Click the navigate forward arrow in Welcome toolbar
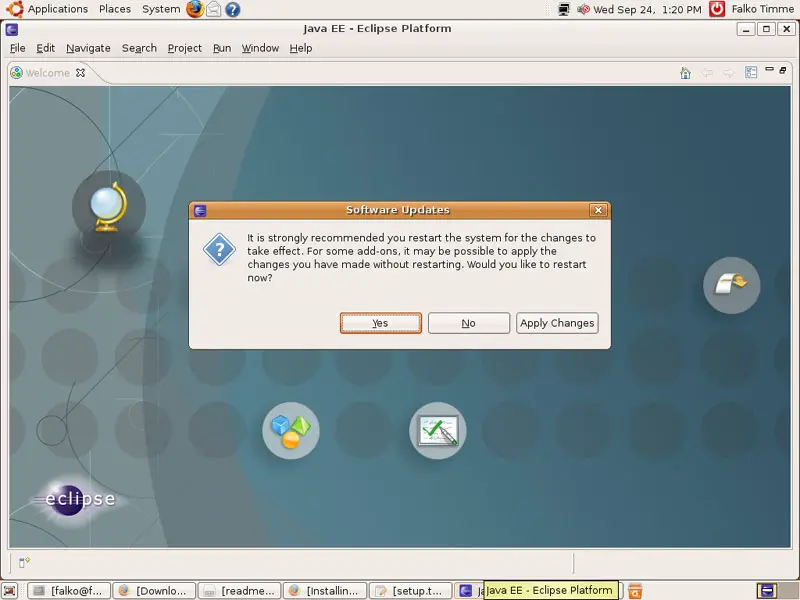The image size is (800, 600). 729,73
